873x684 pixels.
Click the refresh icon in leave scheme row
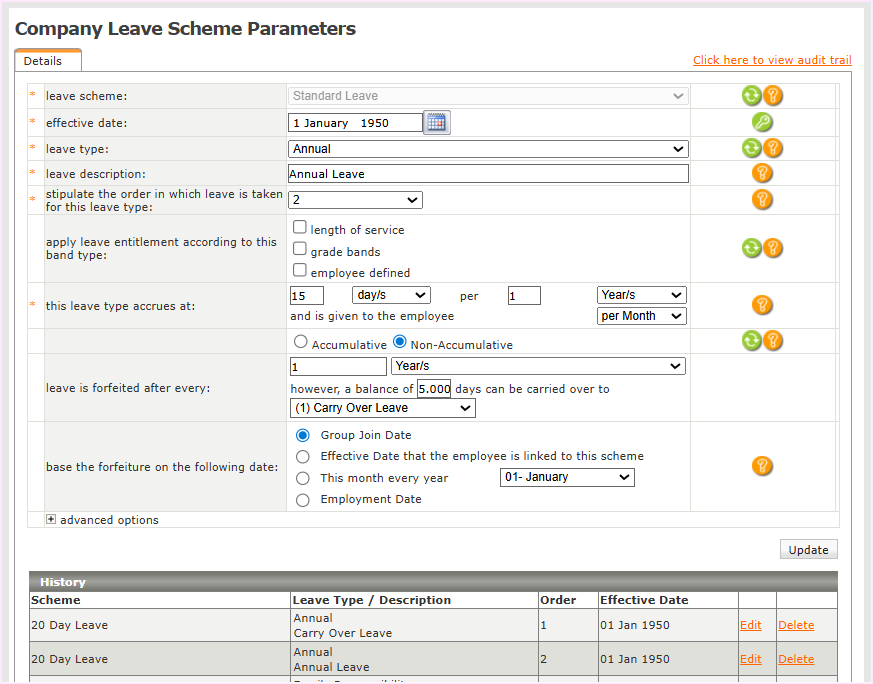click(x=752, y=96)
